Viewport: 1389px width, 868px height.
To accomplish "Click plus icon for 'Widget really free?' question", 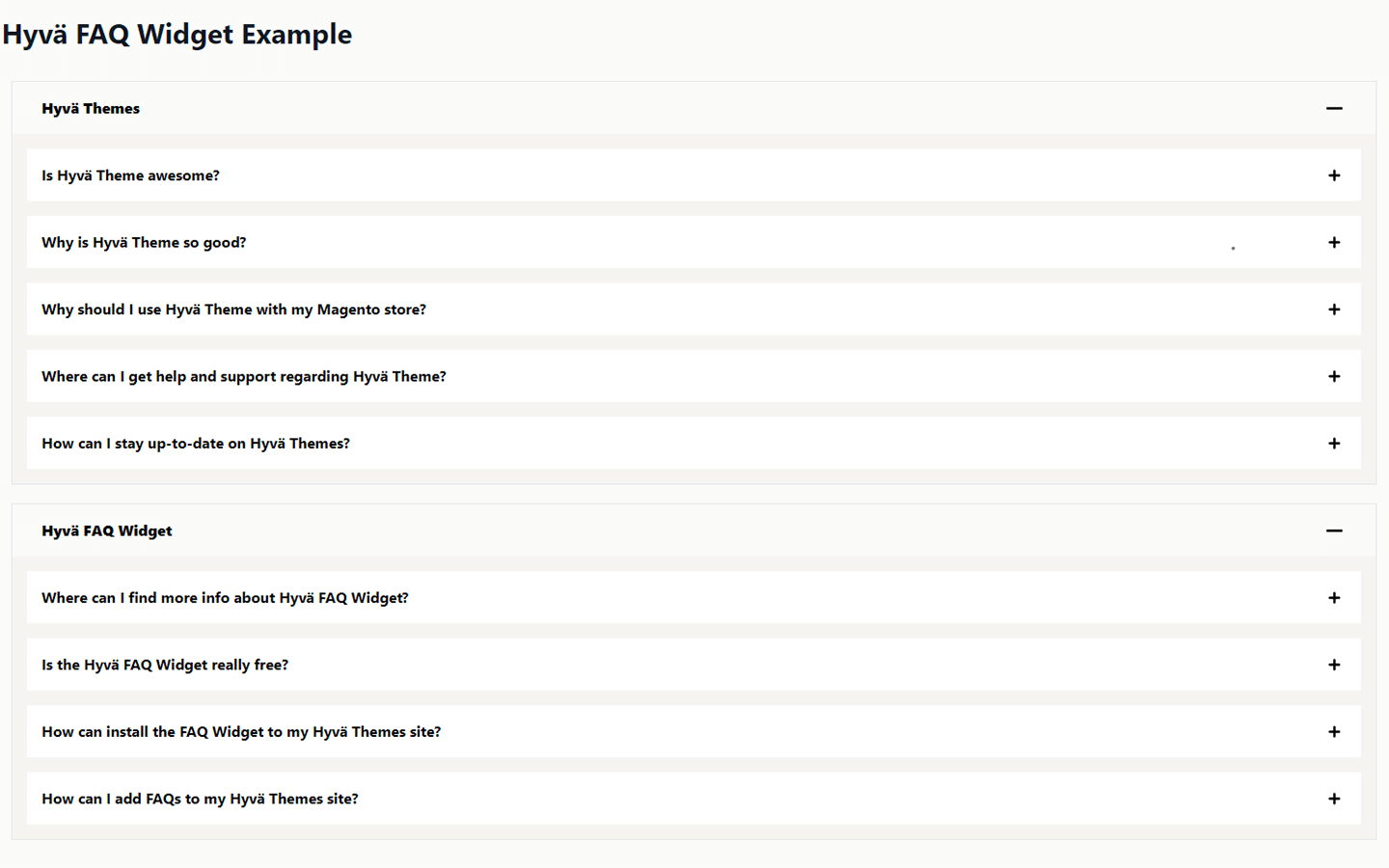I will click(1334, 665).
